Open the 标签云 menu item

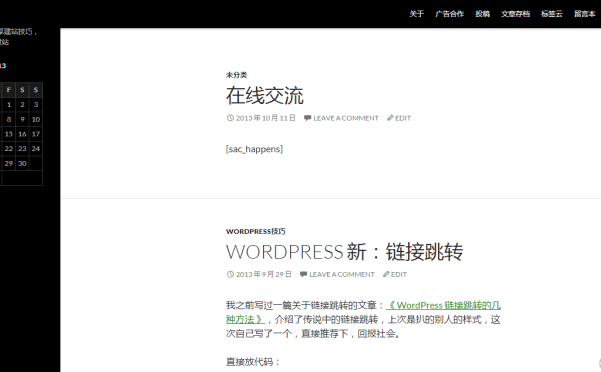coord(552,14)
